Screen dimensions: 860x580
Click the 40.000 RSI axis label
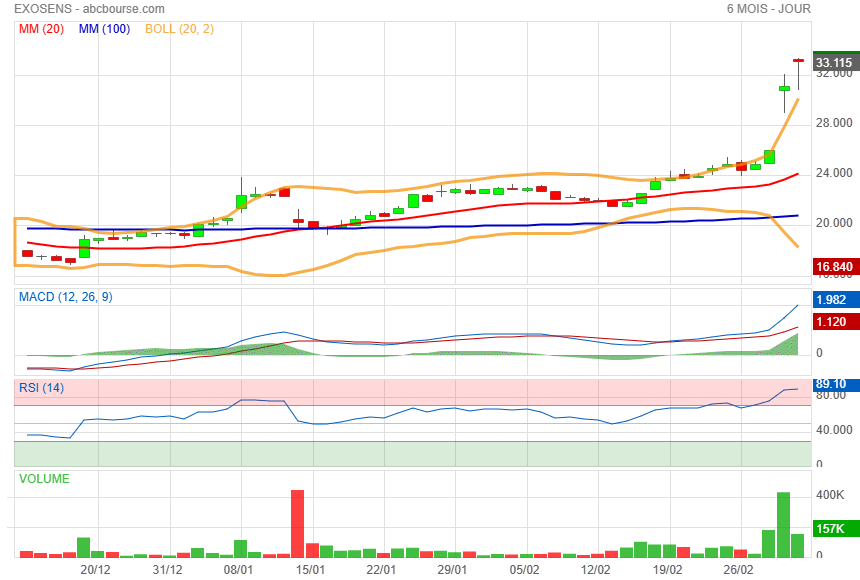point(834,430)
